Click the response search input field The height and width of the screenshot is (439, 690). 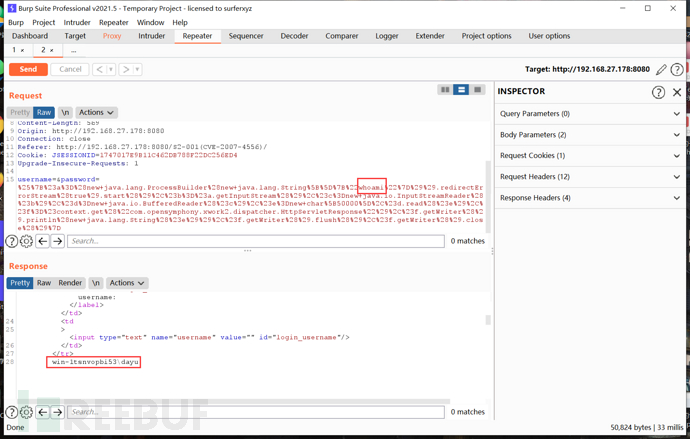click(x=255, y=412)
